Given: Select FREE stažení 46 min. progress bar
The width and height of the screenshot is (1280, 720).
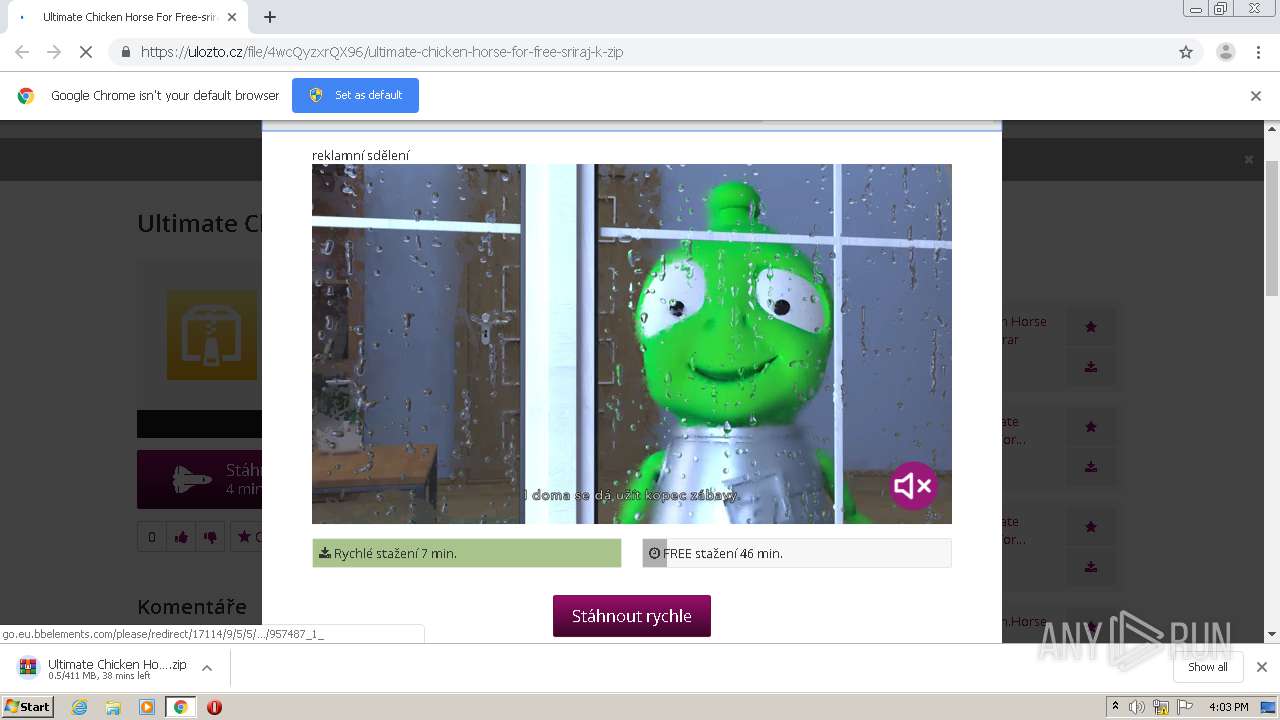Looking at the screenshot, I should click(x=797, y=553).
